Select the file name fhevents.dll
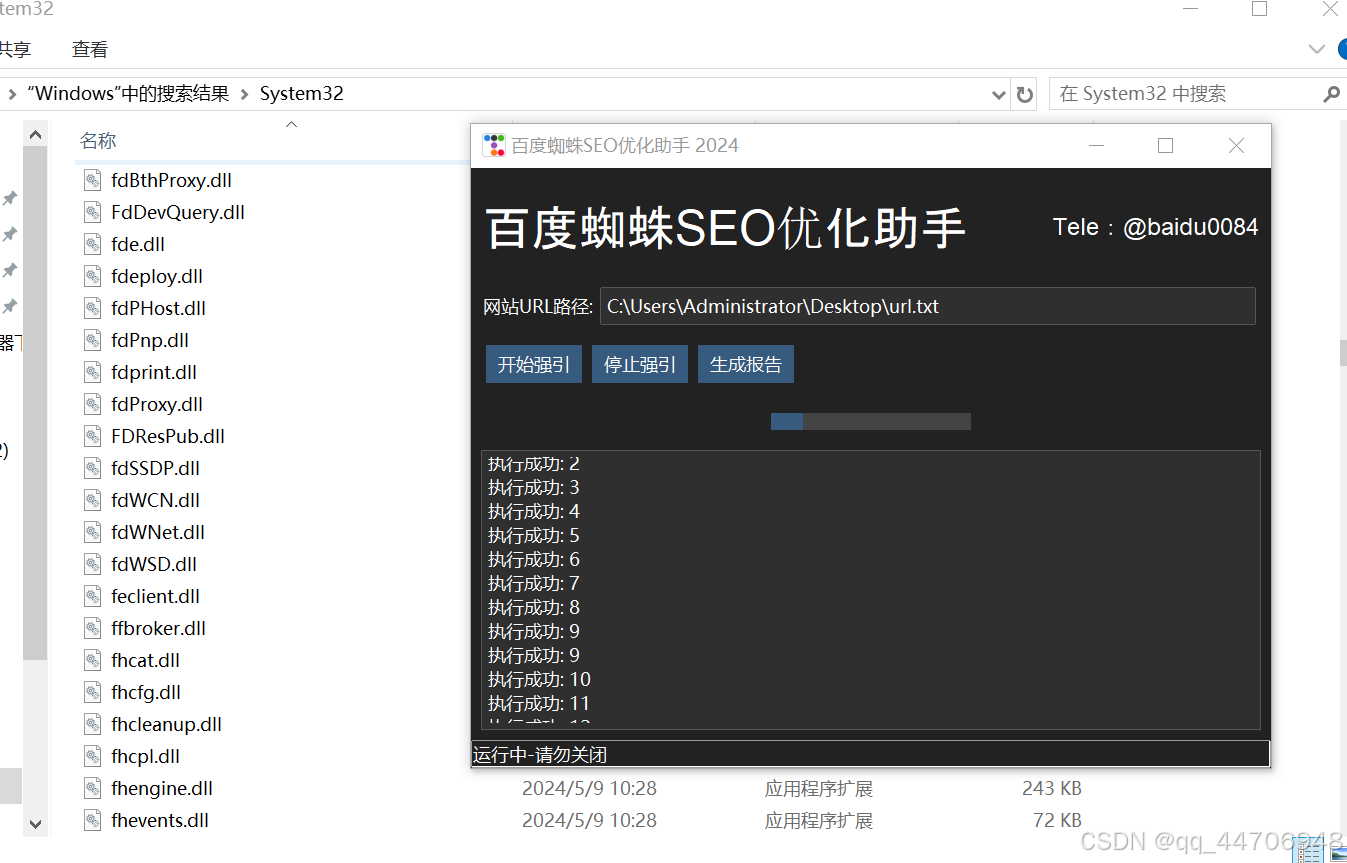This screenshot has height=863, width=1347. pyautogui.click(x=160, y=821)
